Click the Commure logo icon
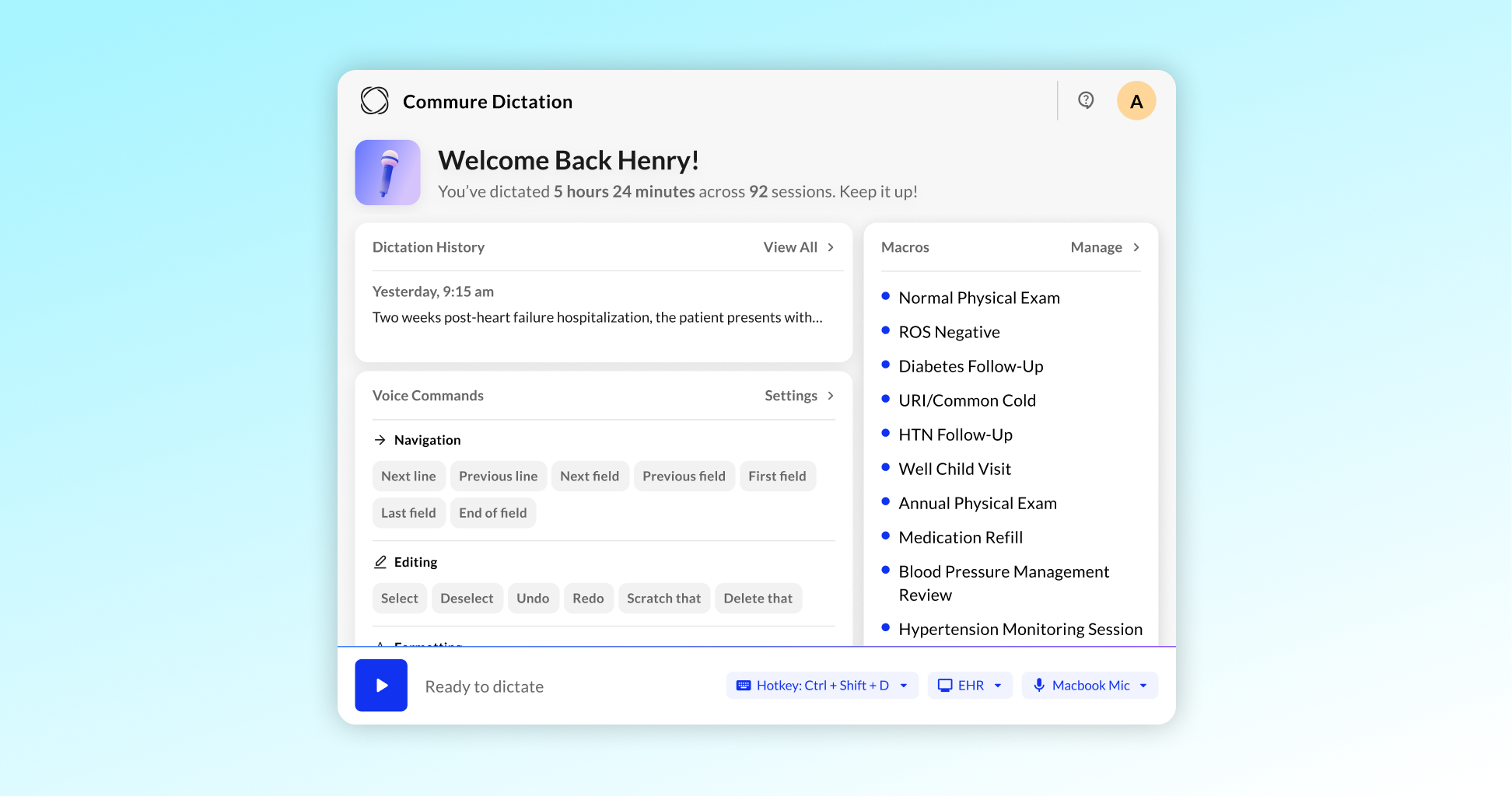The image size is (1512, 796). click(x=374, y=101)
